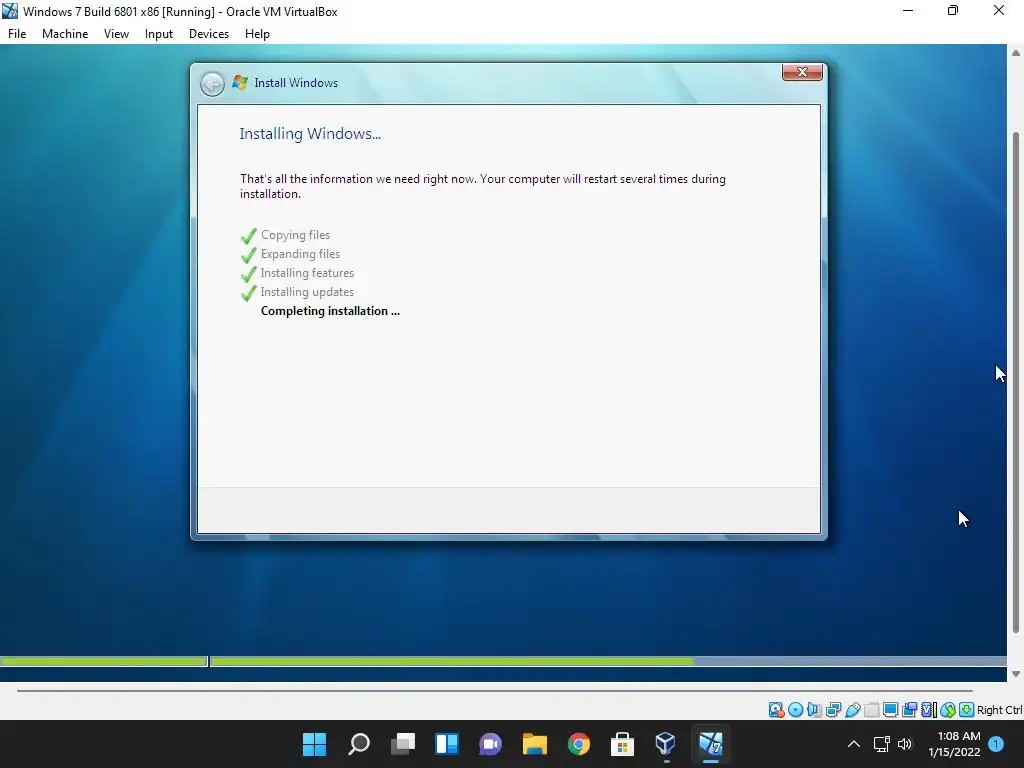Open Microsoft Store from the taskbar

tap(622, 744)
